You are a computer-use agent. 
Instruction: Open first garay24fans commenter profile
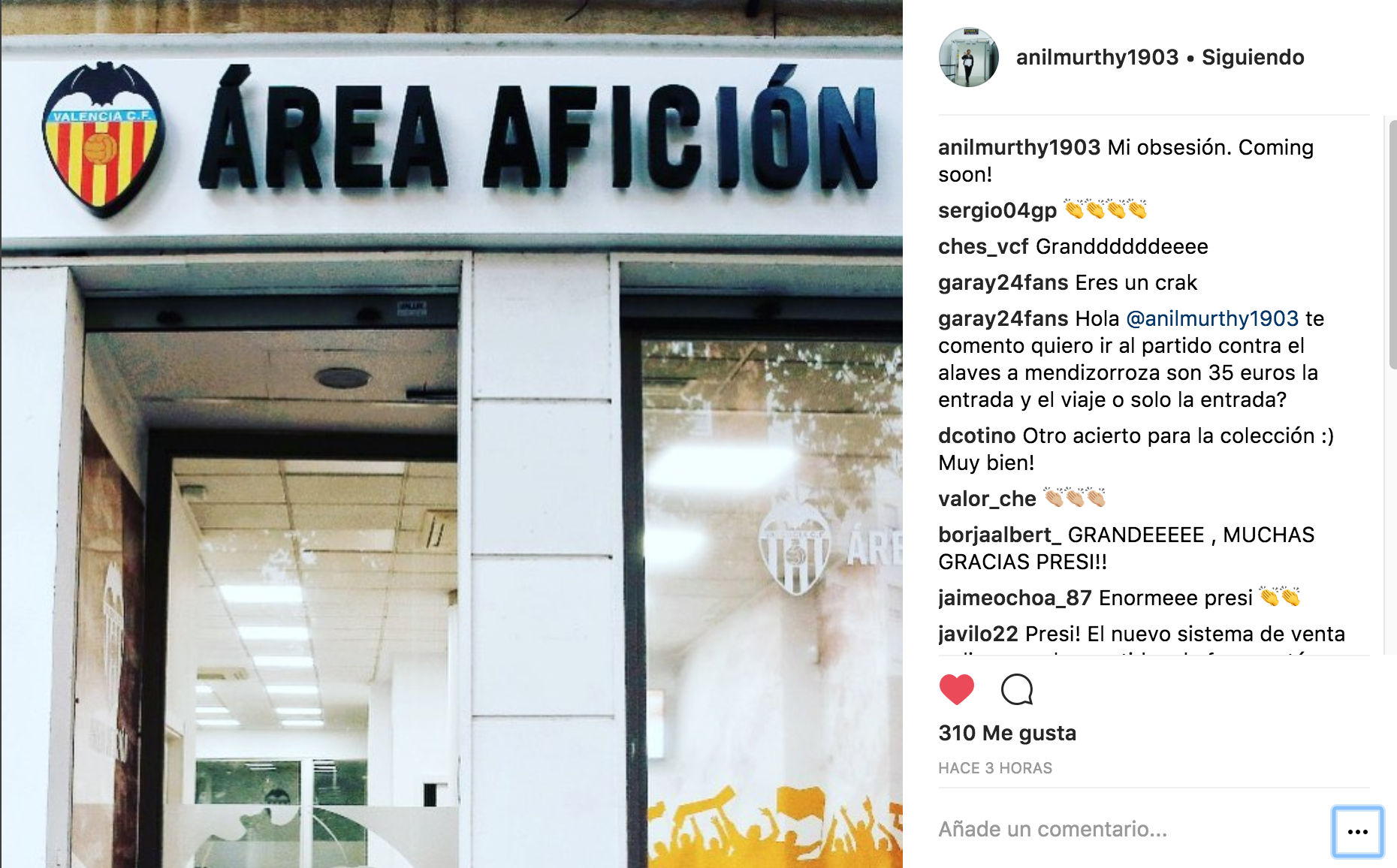point(1003,282)
